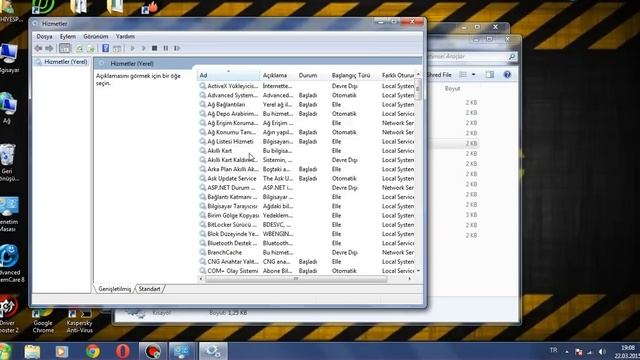640x360 pixels.
Task: Open Windows Explorer folder taskbar icon
Action: (x=32, y=351)
